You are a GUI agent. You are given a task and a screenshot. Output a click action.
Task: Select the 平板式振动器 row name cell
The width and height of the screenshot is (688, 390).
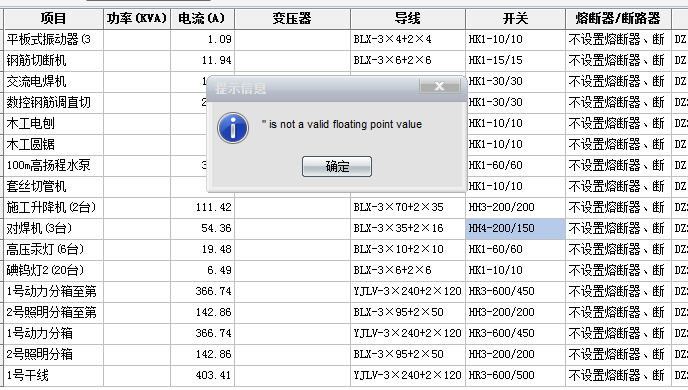(54, 39)
